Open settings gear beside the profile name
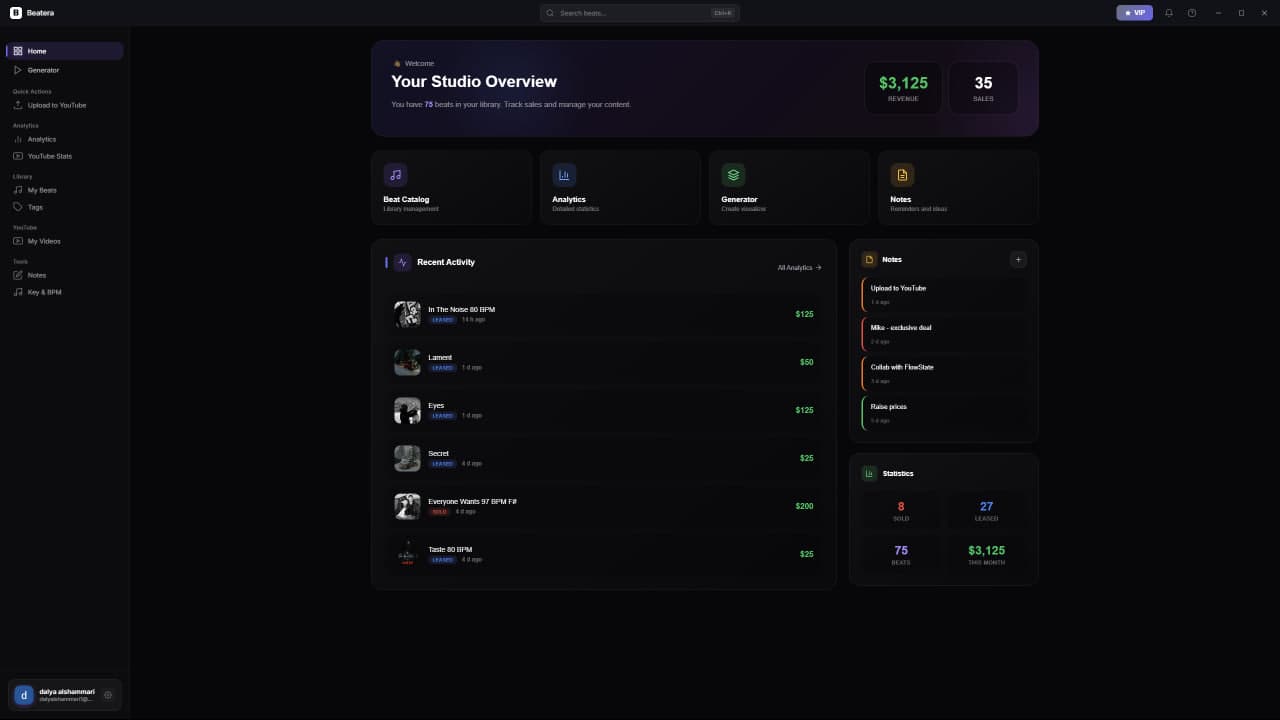The height and width of the screenshot is (720, 1280). (108, 694)
